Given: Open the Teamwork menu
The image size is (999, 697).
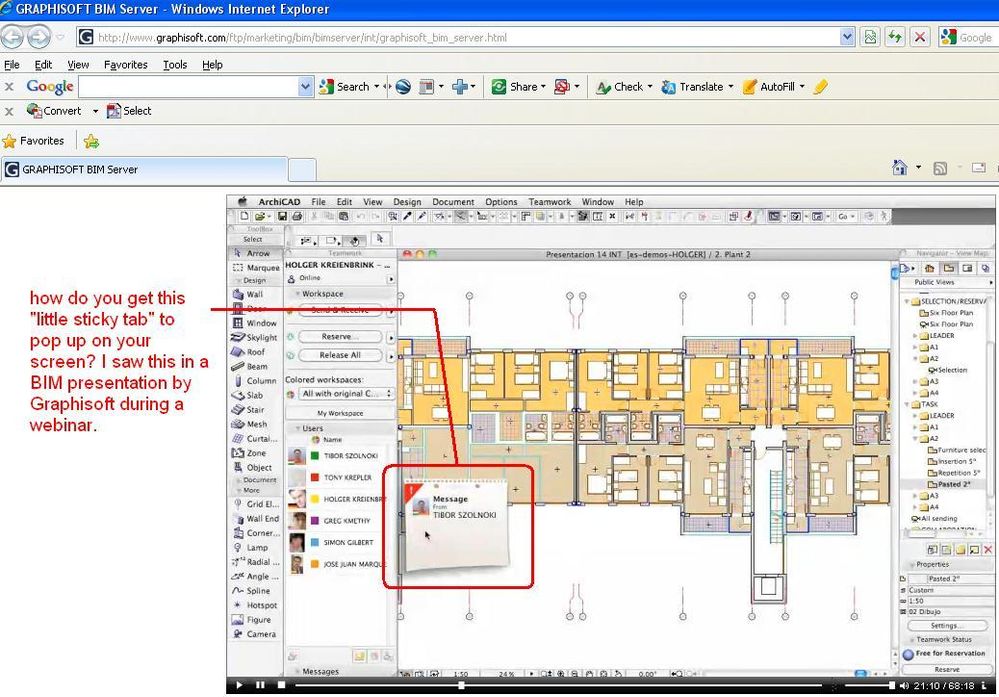Looking at the screenshot, I should [549, 201].
